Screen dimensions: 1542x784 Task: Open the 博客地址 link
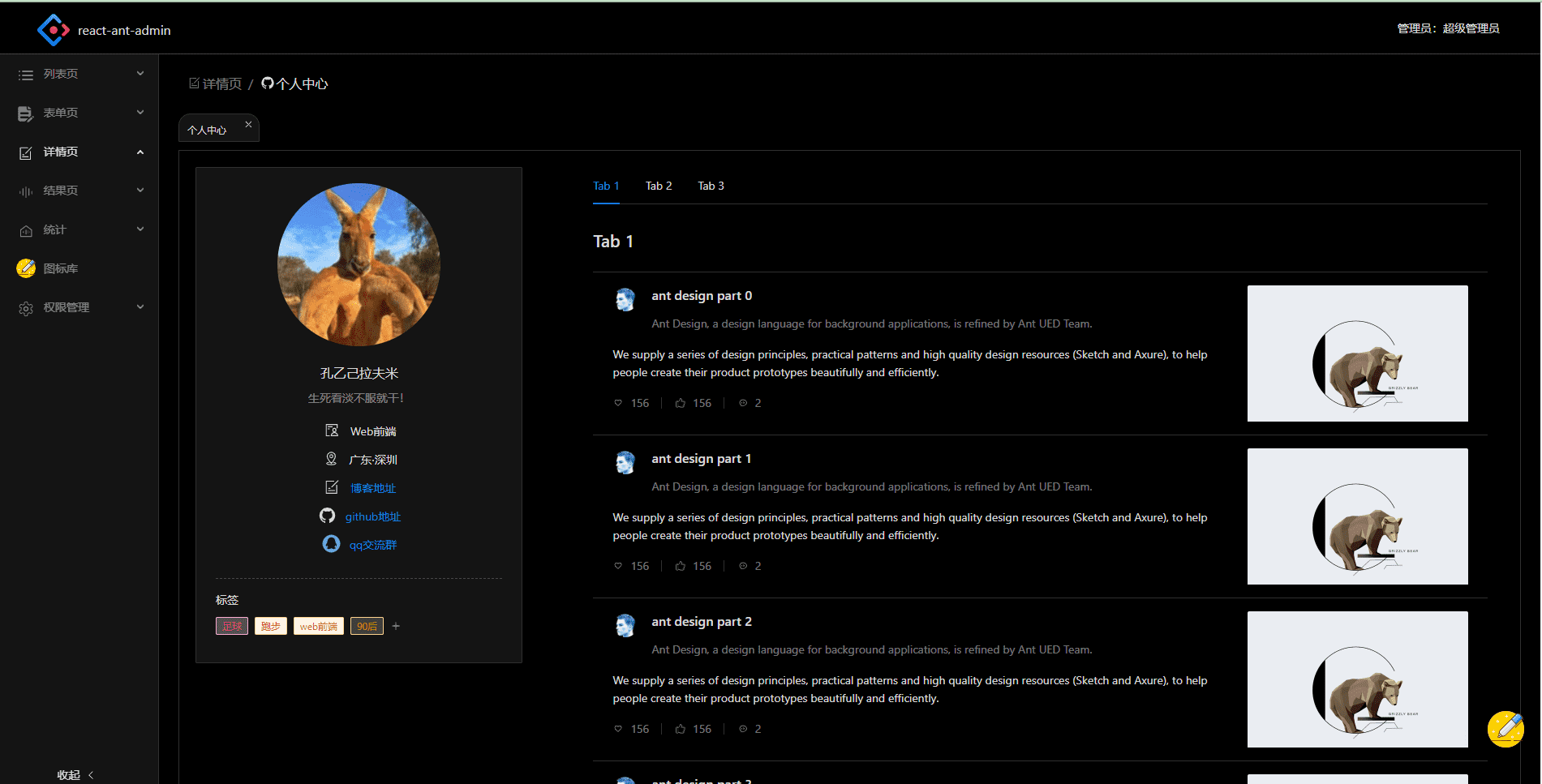pyautogui.click(x=373, y=488)
